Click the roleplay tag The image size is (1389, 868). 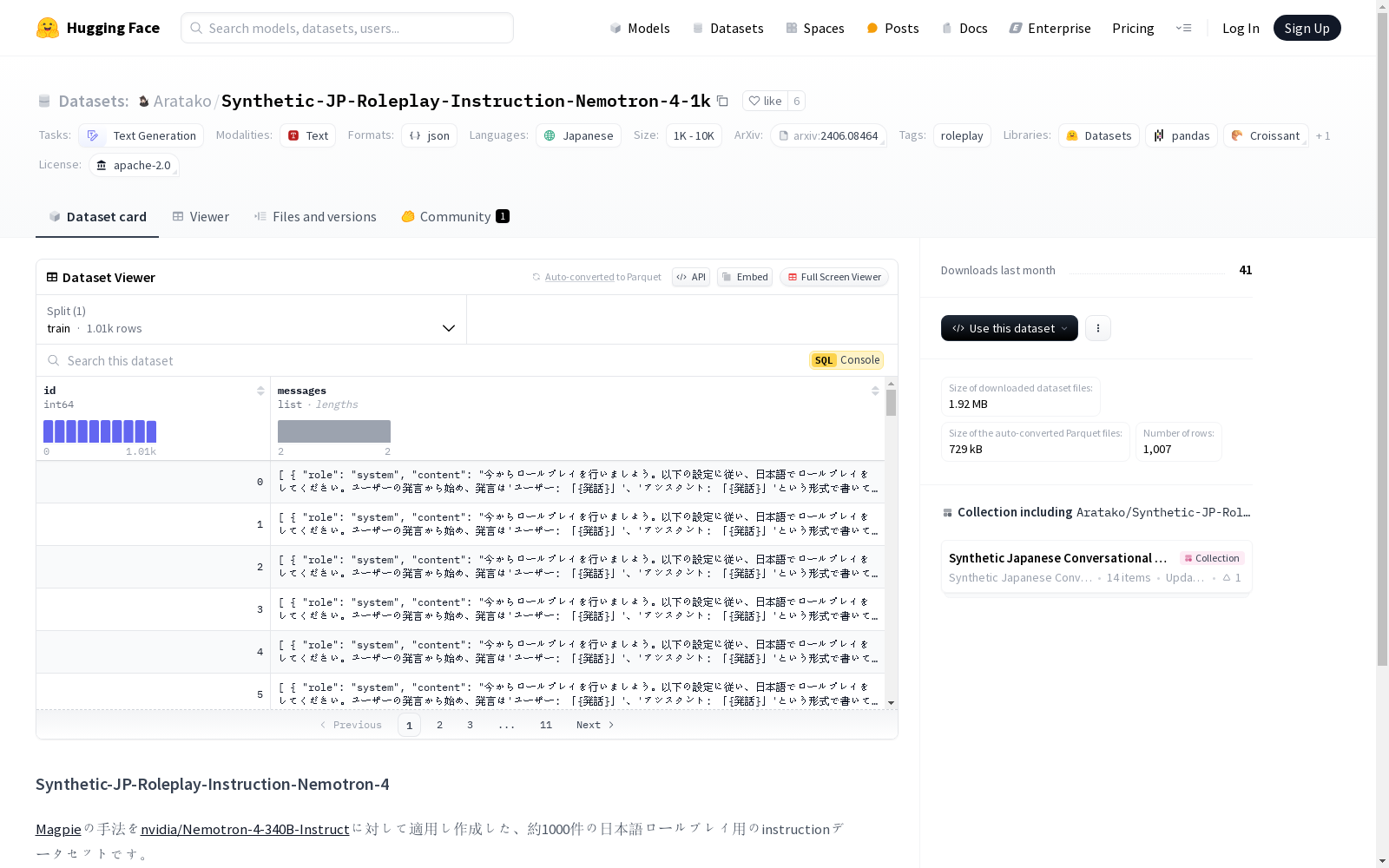(x=962, y=135)
